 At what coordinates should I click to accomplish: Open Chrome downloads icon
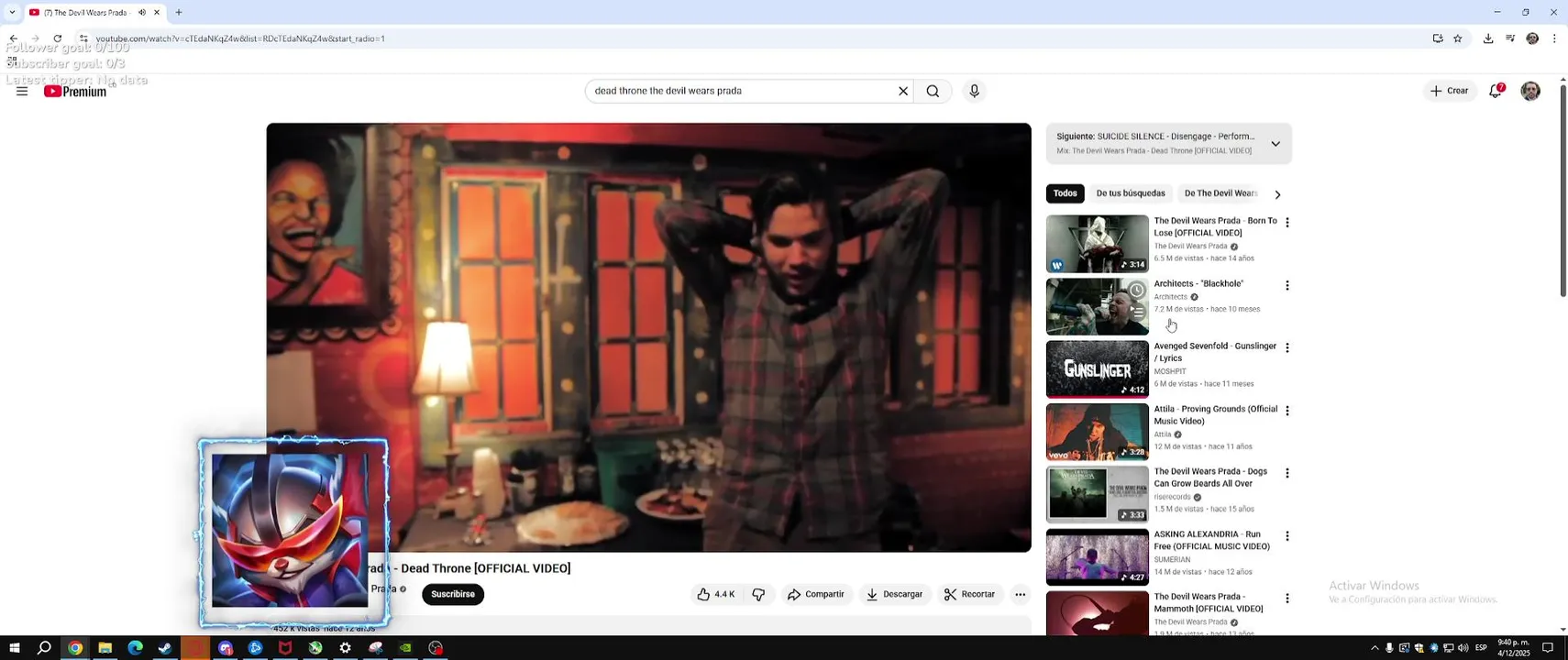point(1488,38)
